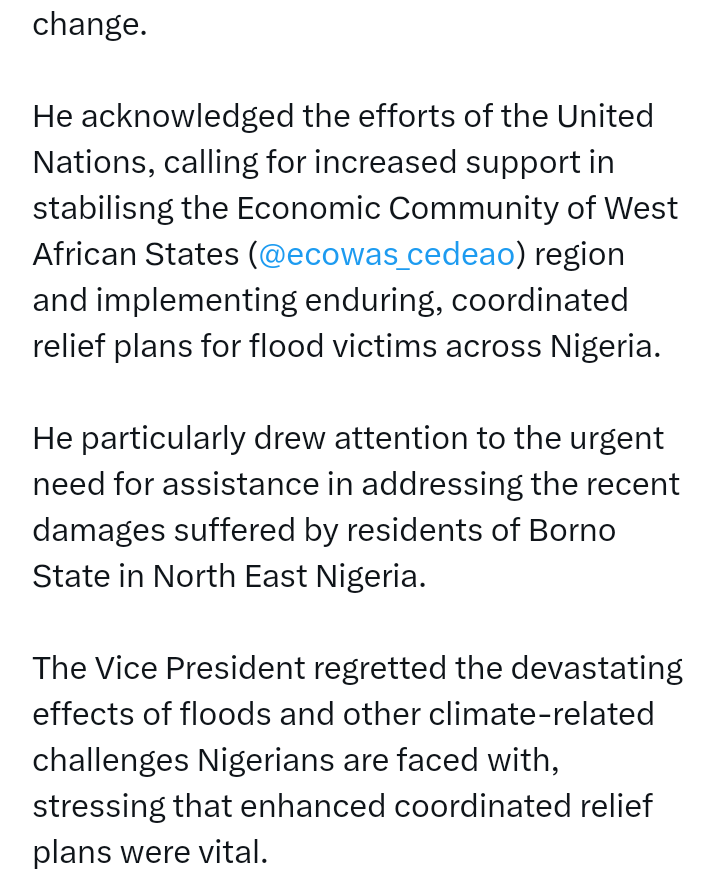Click the line "stressing that enhanced coordinated relief"
Viewport: 720px width, 884px height.
[x=343, y=806]
